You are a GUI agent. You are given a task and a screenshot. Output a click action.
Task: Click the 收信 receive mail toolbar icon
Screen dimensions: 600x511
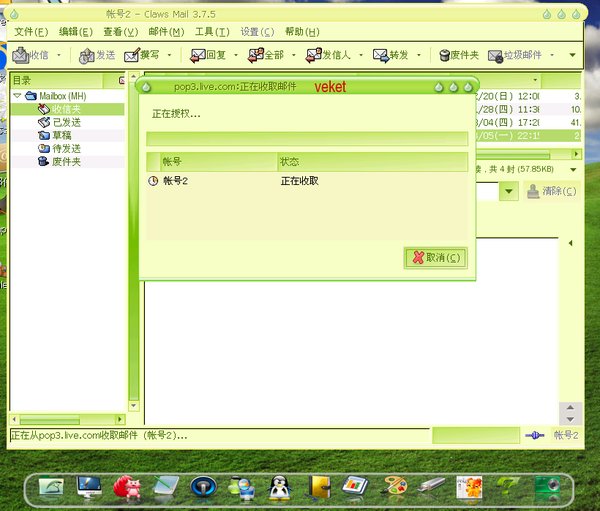tap(20, 55)
